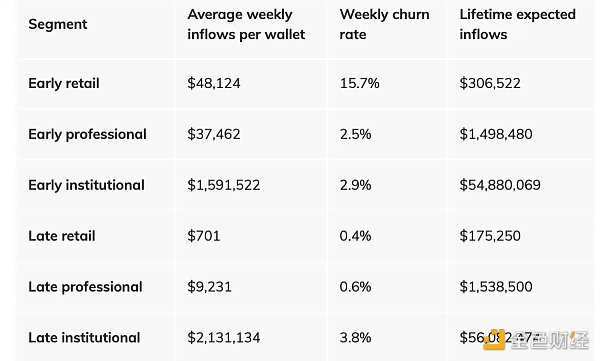
Task: Click the $2,131,134 weekly inflows cell
Action: (224, 338)
